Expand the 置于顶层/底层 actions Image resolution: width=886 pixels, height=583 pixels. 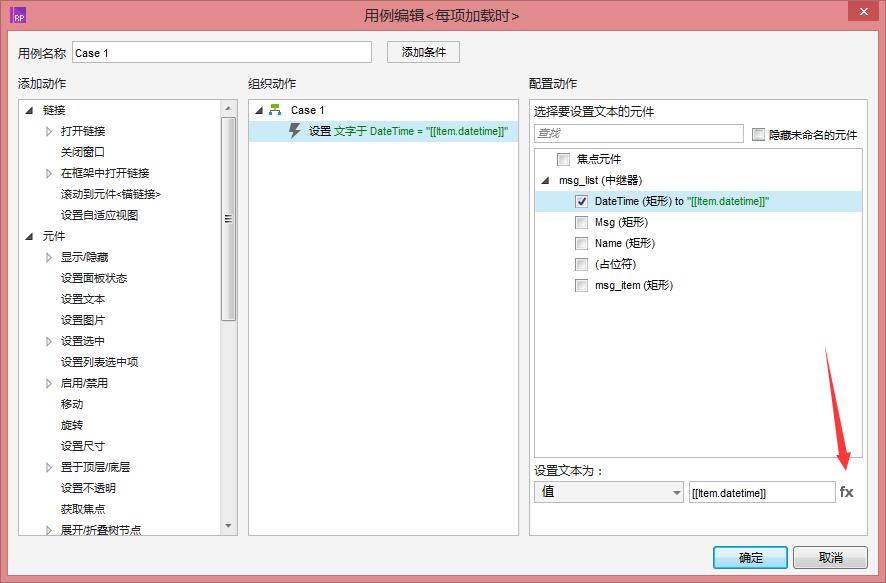pos(49,467)
